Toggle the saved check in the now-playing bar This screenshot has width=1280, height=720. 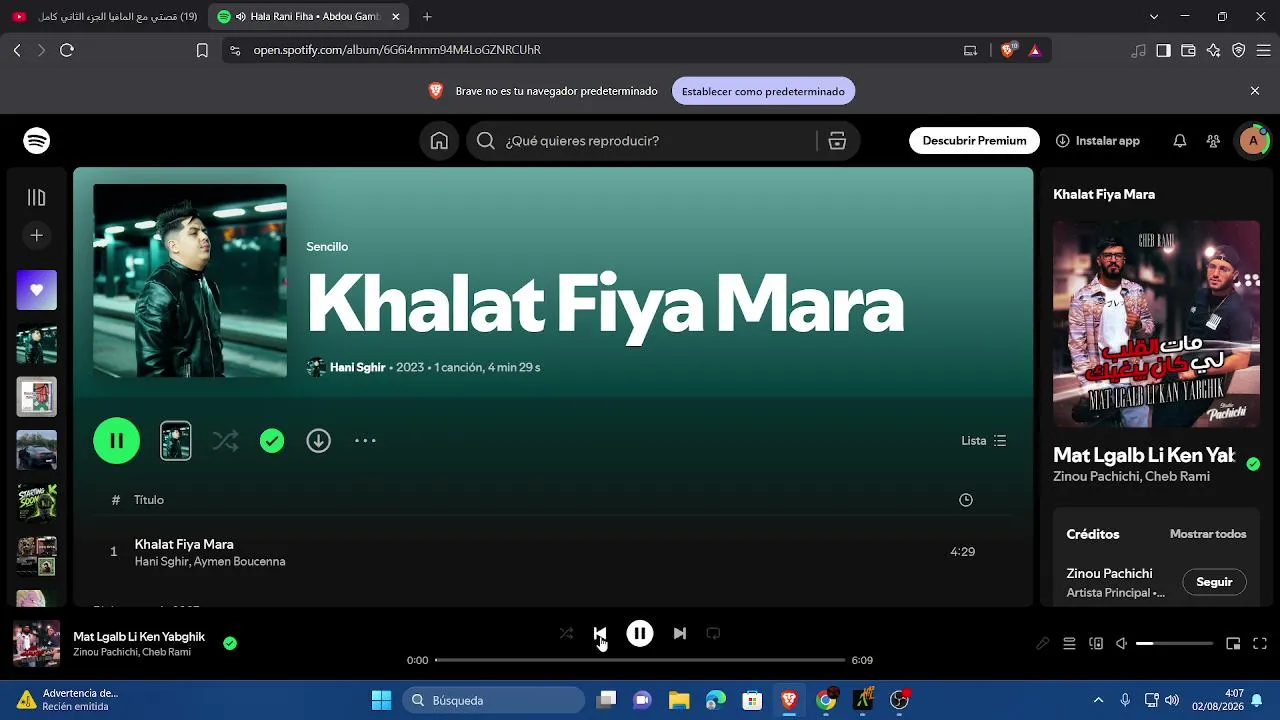tap(230, 643)
